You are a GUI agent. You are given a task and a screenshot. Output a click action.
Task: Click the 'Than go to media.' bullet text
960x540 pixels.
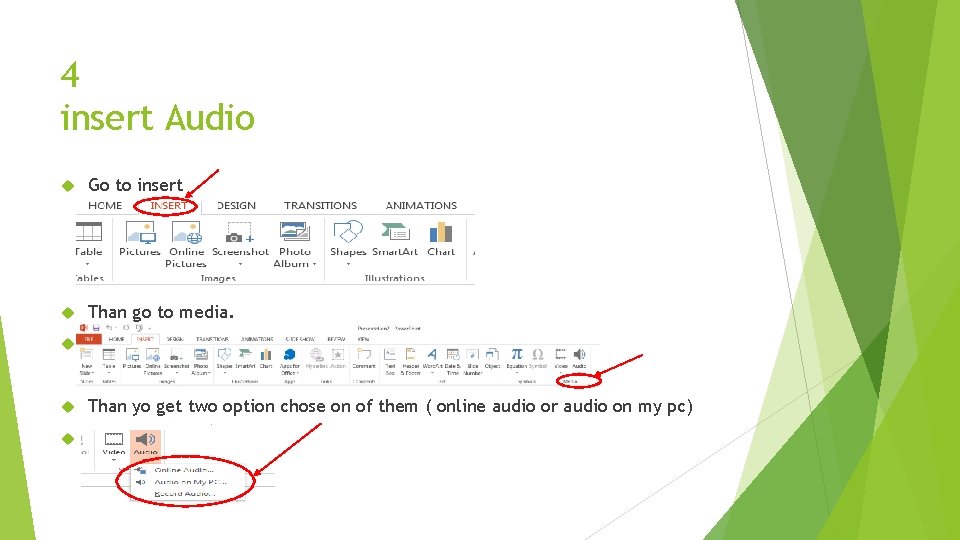coord(161,312)
